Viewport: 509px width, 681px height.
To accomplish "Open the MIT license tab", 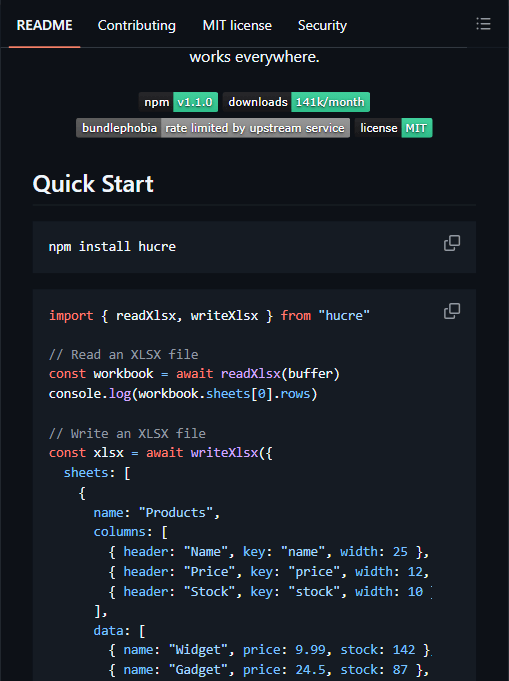I will [x=237, y=25].
